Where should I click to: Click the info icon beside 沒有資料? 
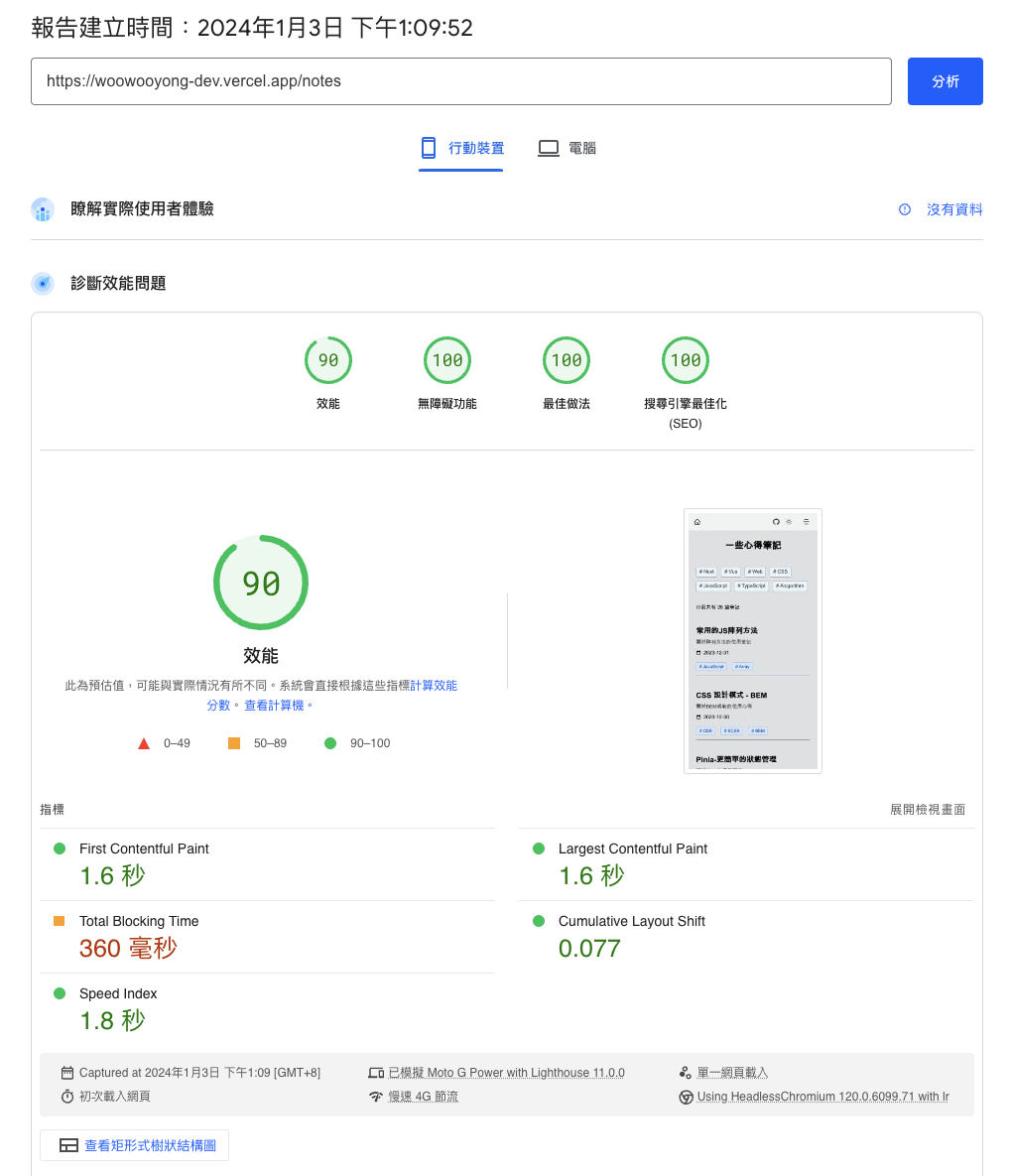(x=905, y=209)
